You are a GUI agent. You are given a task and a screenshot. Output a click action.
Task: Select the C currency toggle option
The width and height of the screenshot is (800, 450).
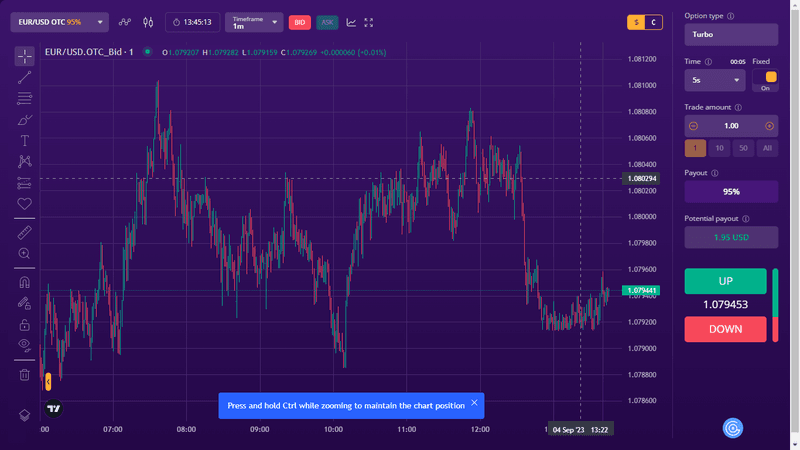pos(654,22)
